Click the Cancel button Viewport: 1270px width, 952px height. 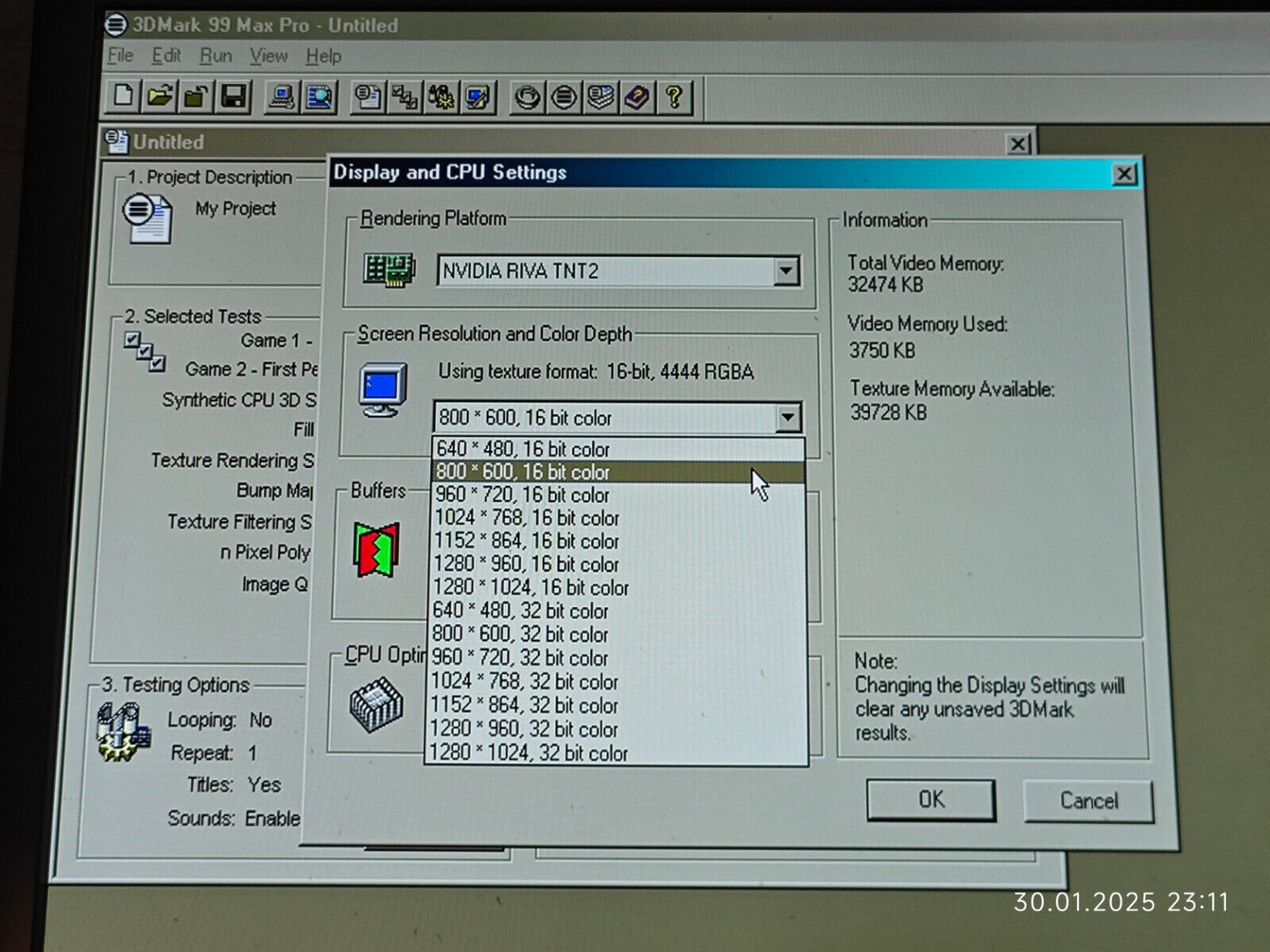pyautogui.click(x=1088, y=800)
